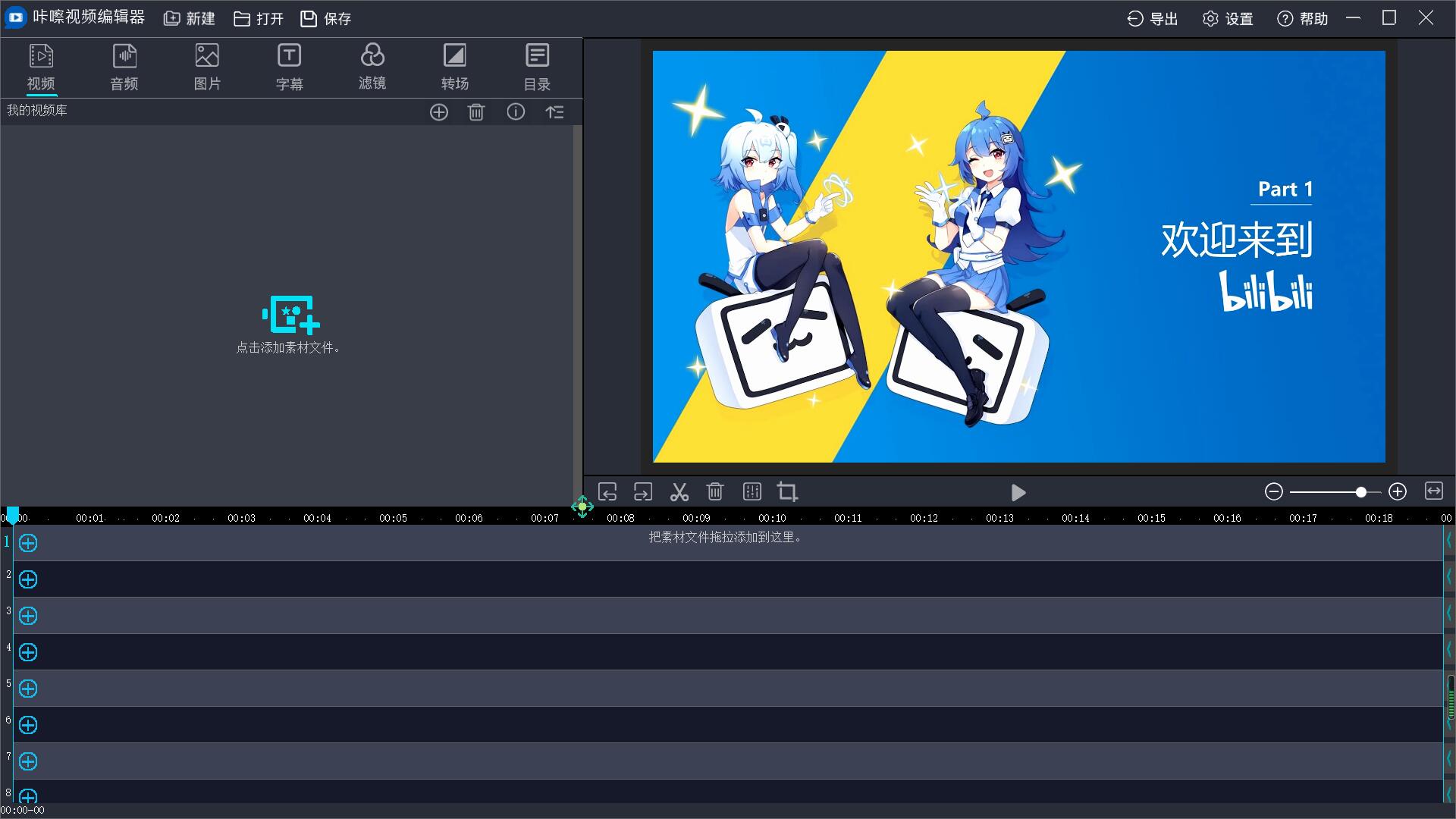Screen dimensions: 1456x819
Task: Play the preview video
Action: click(x=1018, y=493)
